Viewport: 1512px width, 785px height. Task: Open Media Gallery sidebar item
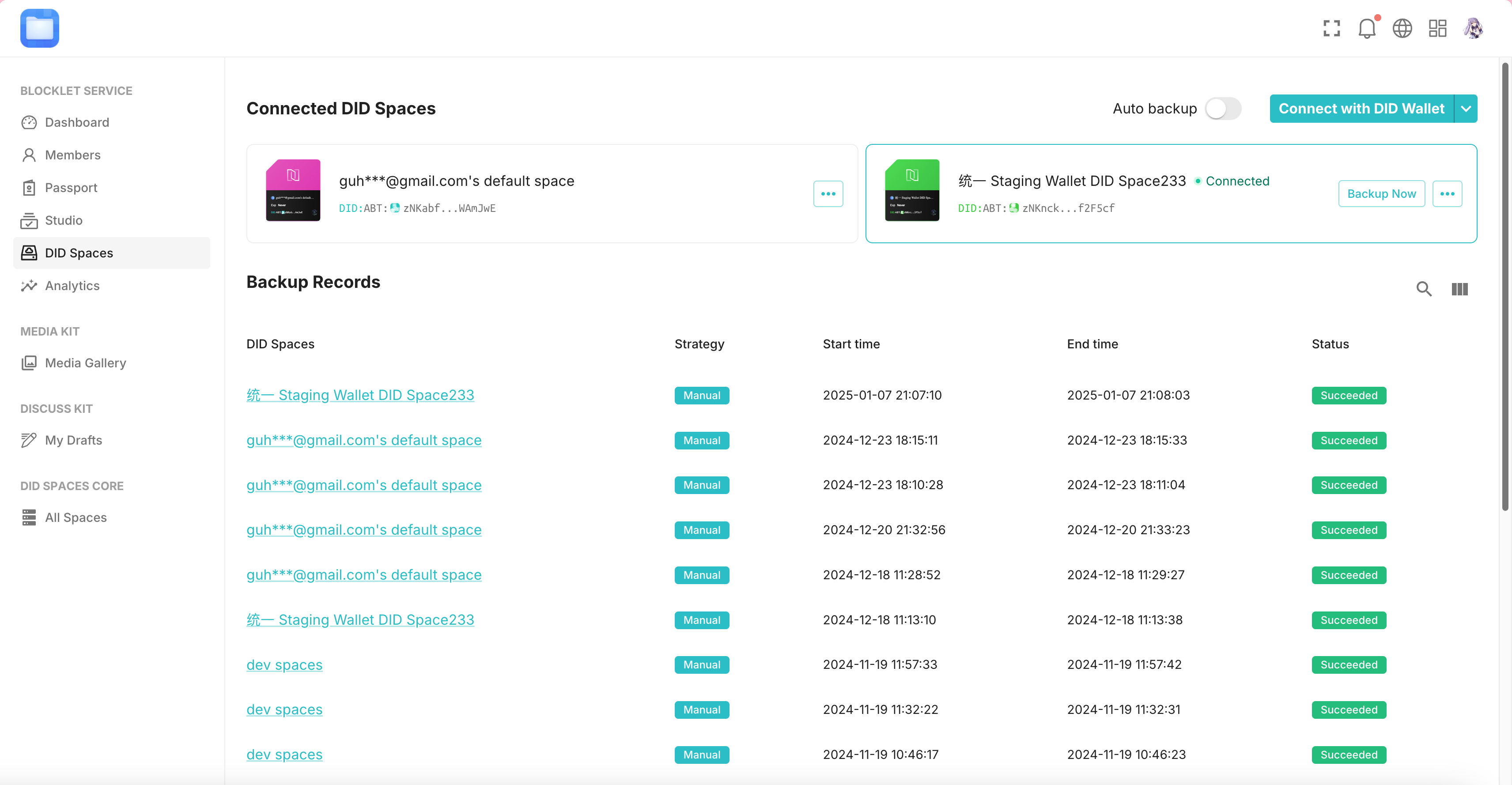[x=85, y=362]
